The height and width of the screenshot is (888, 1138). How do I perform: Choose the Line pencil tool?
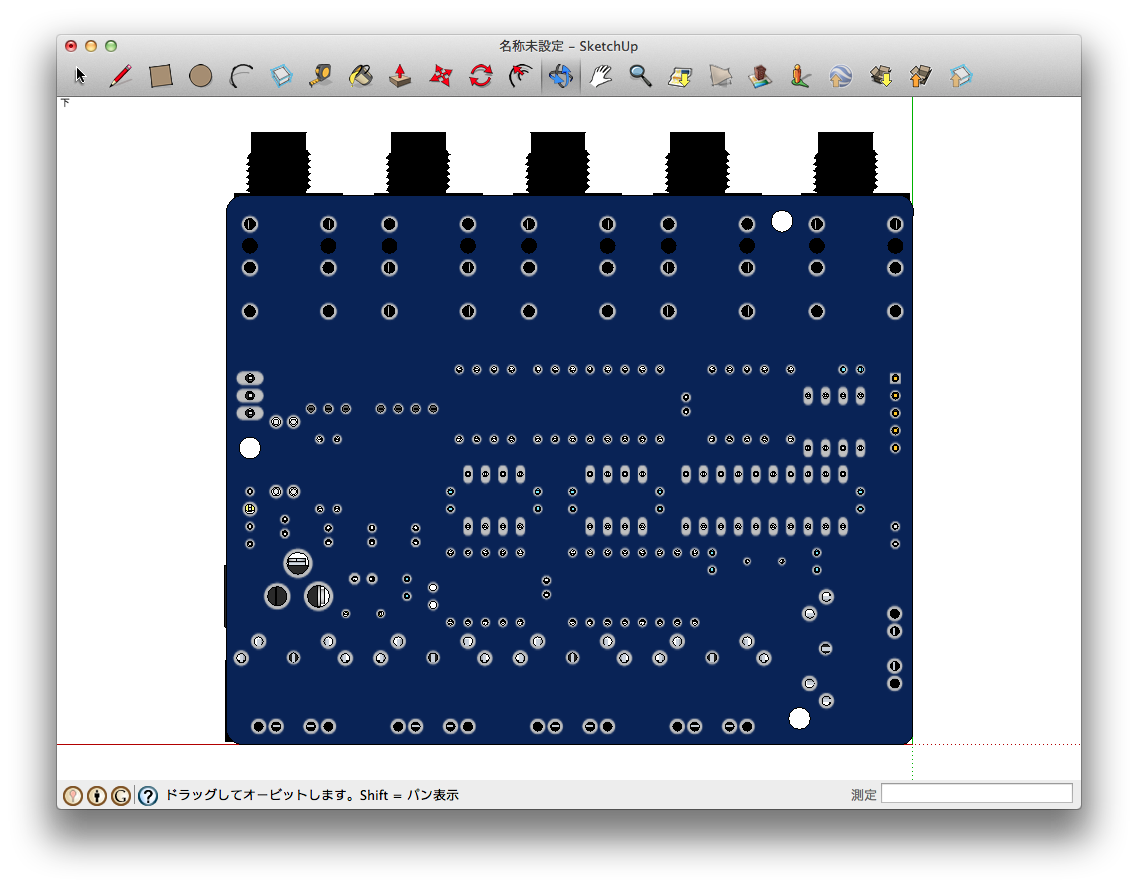[x=121, y=76]
